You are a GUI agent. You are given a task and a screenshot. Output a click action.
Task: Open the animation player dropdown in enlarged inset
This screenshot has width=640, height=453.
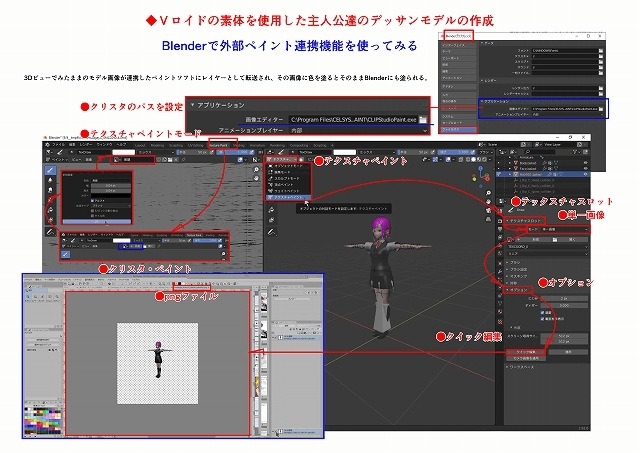pos(359,131)
